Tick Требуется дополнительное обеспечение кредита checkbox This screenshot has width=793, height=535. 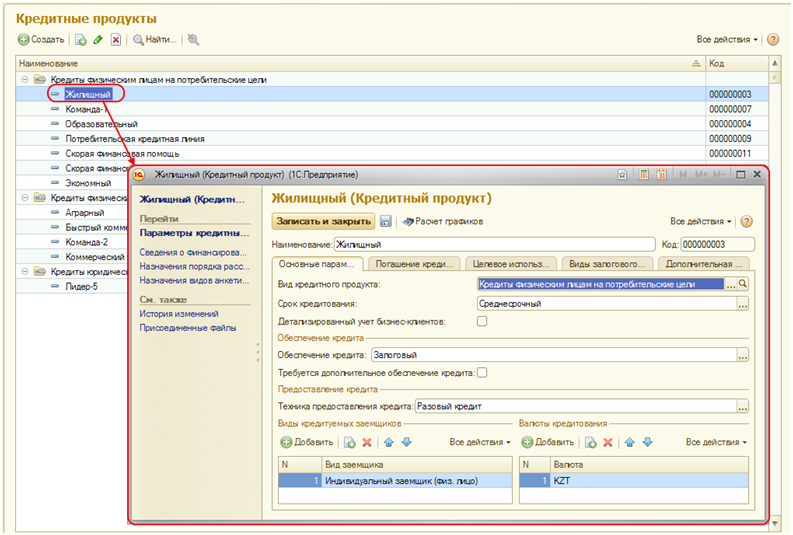point(482,372)
